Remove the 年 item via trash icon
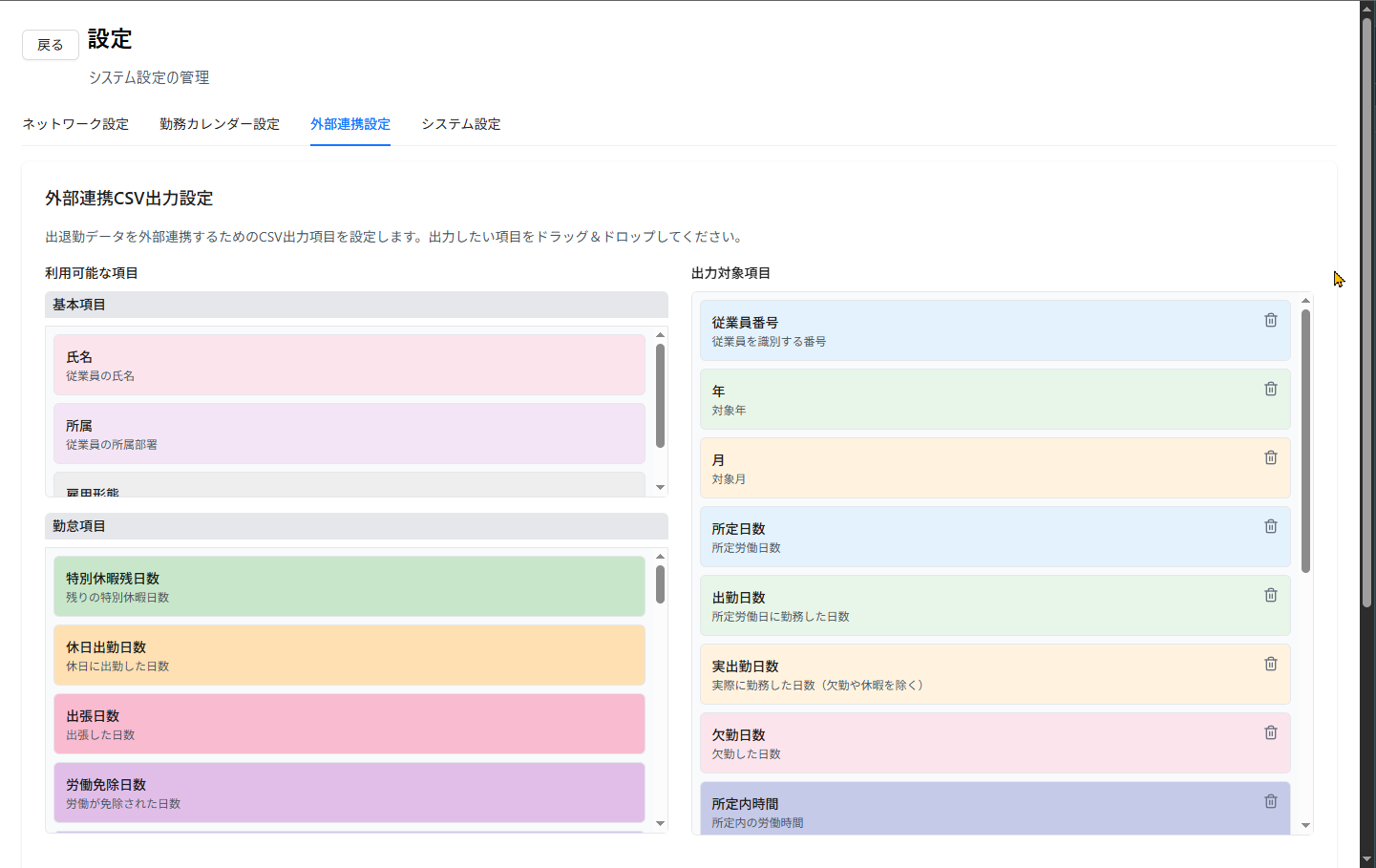Image resolution: width=1376 pixels, height=868 pixels. 1270,389
